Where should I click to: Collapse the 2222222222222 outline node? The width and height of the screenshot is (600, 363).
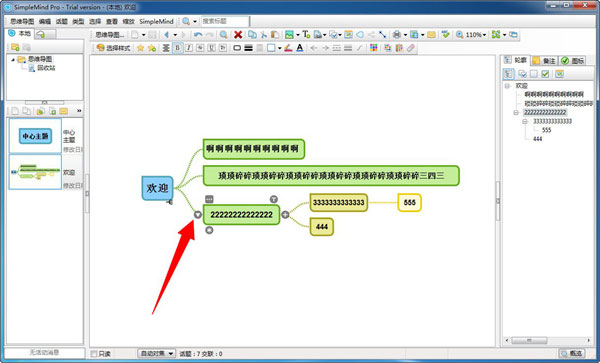click(x=516, y=112)
